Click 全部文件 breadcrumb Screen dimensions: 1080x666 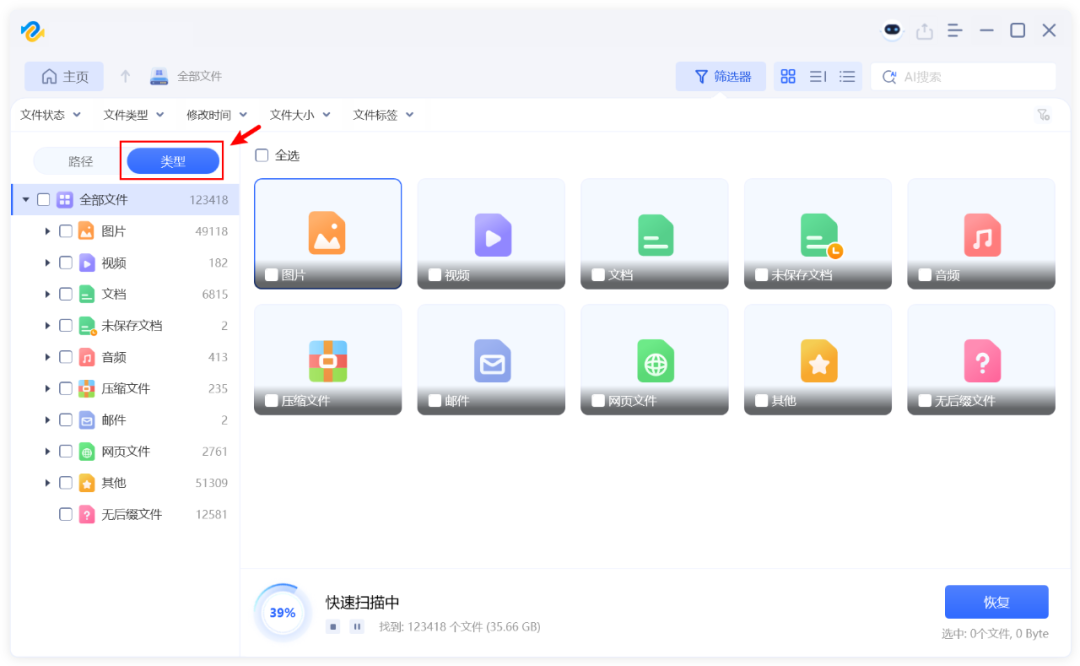click(199, 76)
